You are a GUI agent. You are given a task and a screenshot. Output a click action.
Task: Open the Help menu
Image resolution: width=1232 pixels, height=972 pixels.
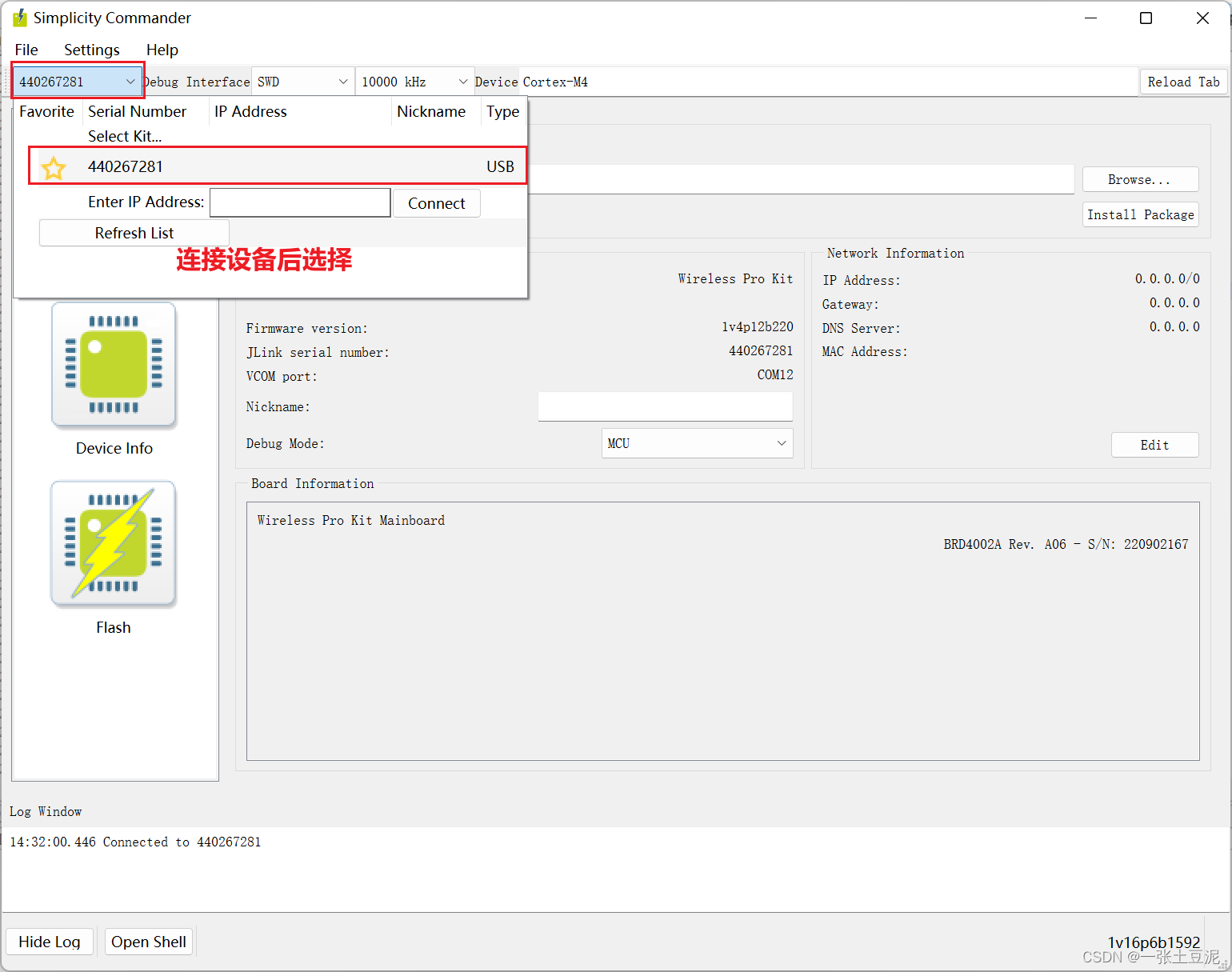[x=162, y=50]
